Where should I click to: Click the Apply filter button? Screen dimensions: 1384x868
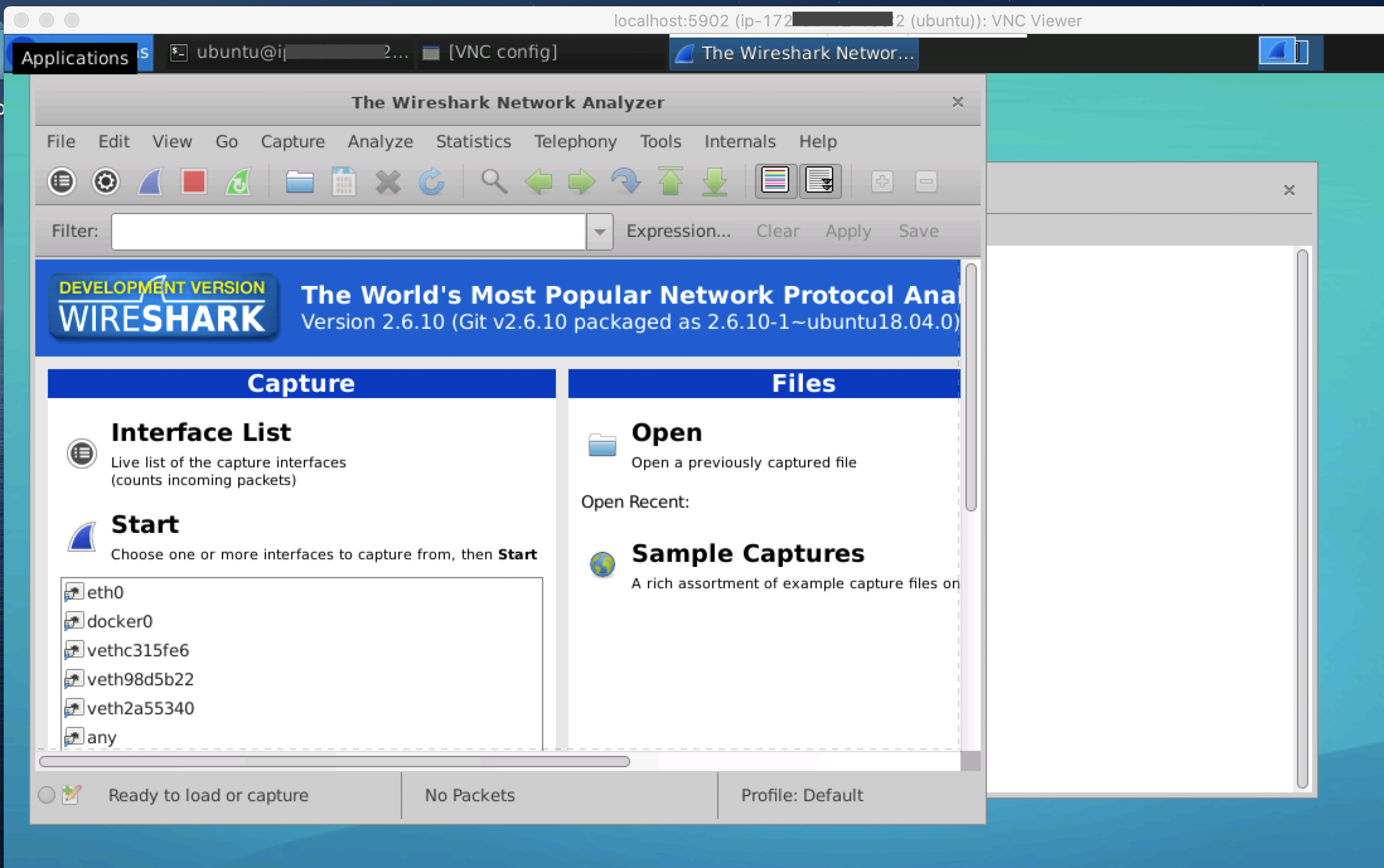[x=848, y=231]
